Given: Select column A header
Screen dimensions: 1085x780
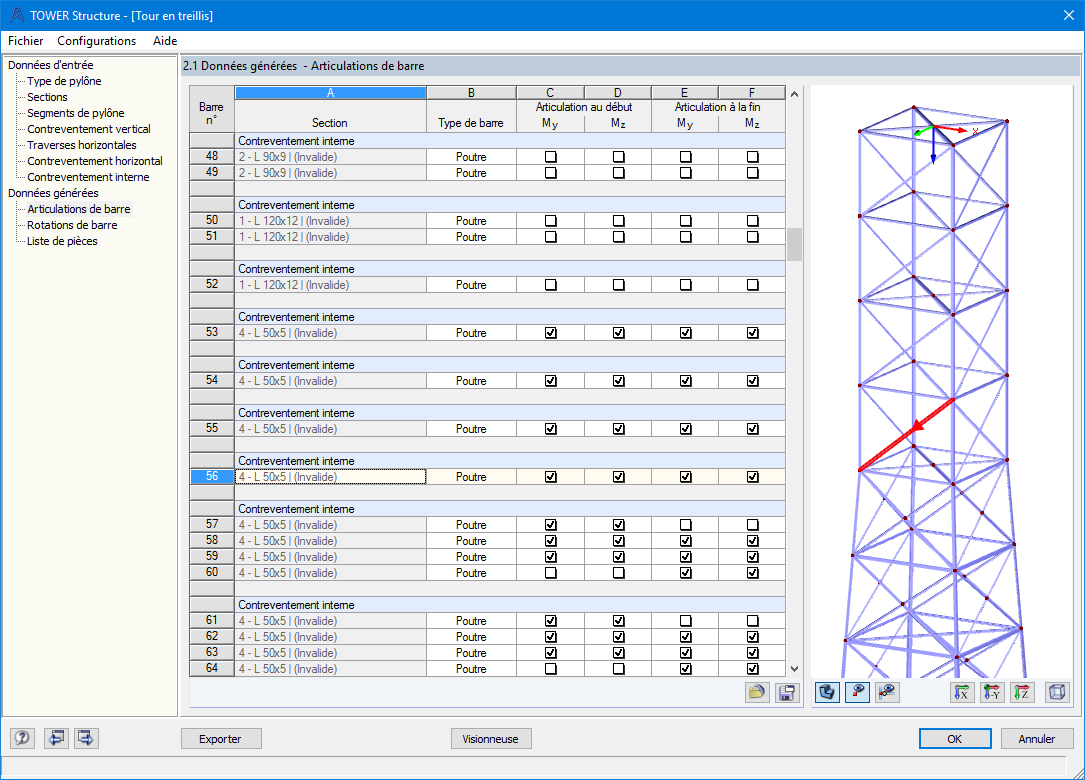Looking at the screenshot, I should click(330, 93).
